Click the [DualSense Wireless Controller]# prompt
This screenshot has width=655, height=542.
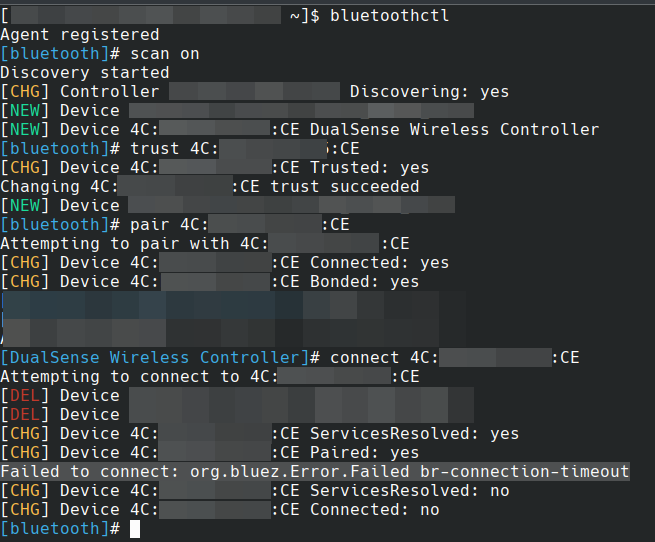pos(160,358)
